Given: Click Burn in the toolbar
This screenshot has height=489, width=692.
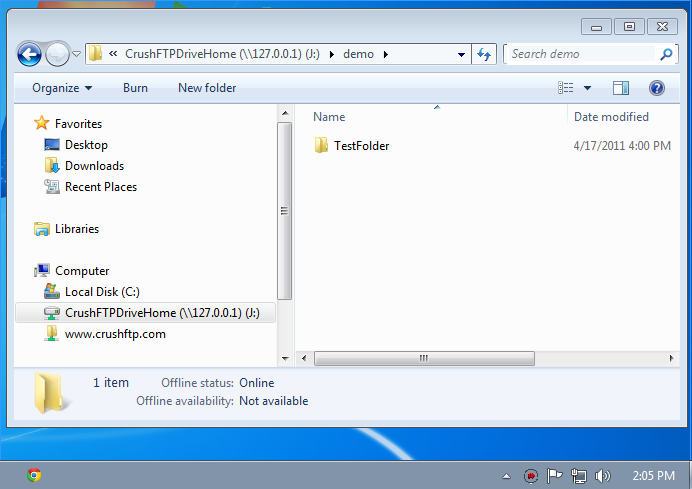Looking at the screenshot, I should click(135, 88).
